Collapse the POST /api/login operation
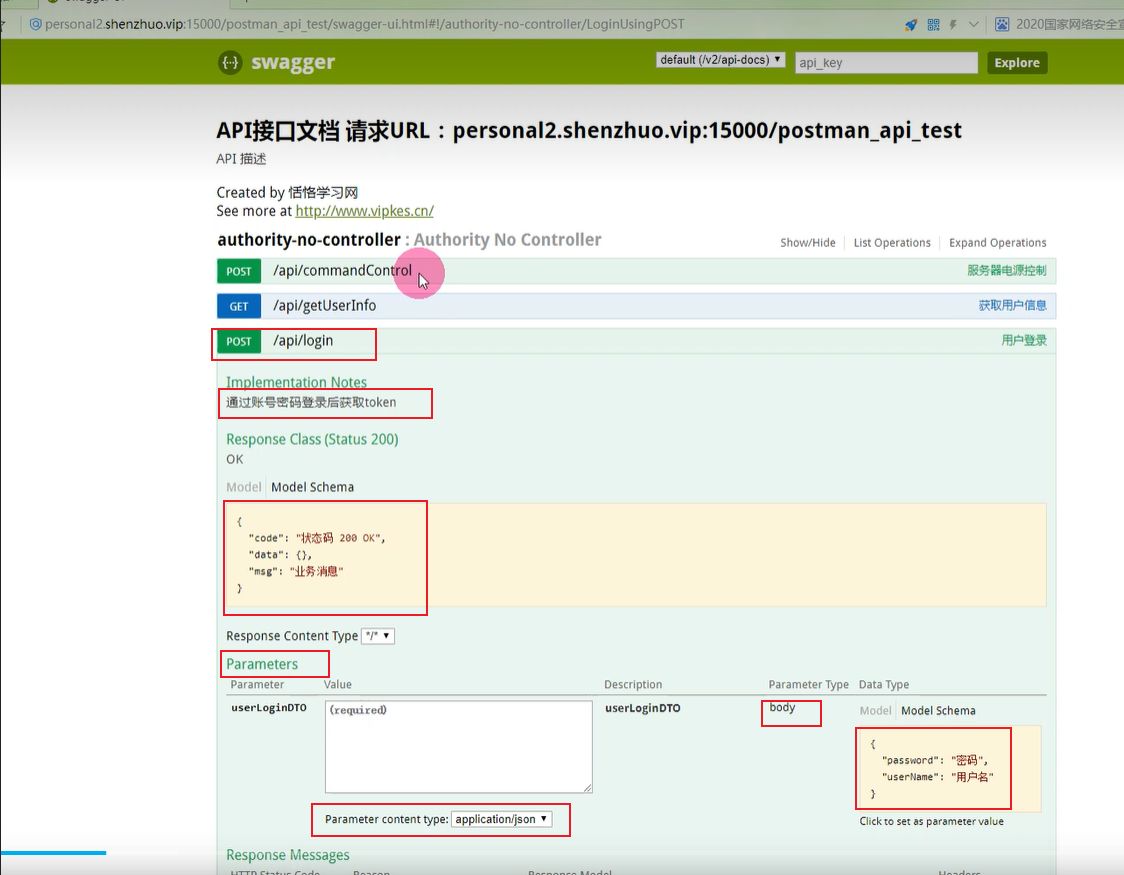Image resolution: width=1124 pixels, height=875 pixels. pos(303,341)
